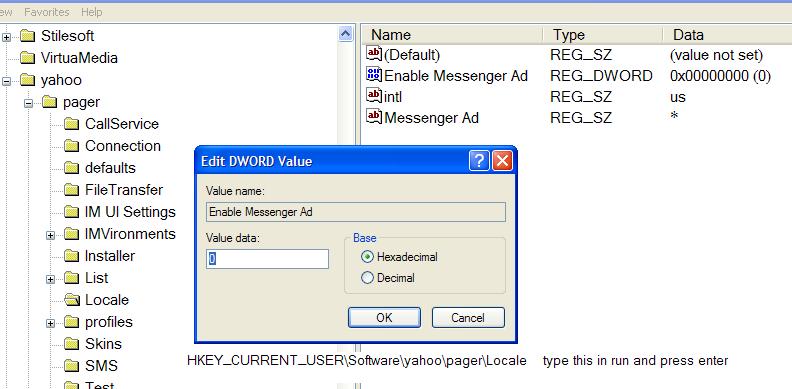This screenshot has width=792, height=389.
Task: Click the '0x00000000 (0)' data cell
Action: tap(720, 76)
